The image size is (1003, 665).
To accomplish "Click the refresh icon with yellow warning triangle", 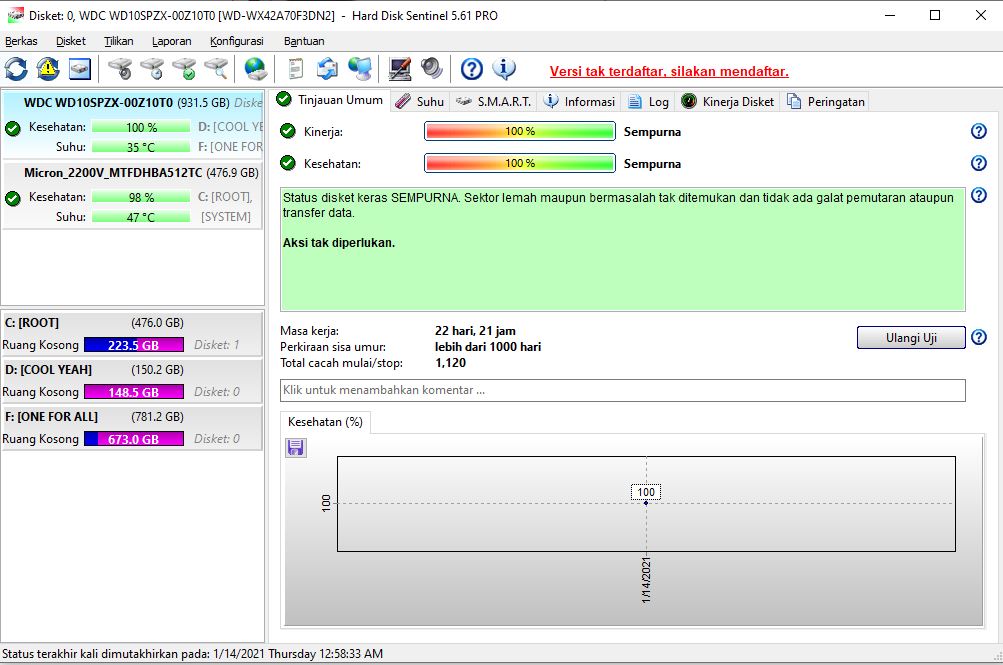I will pos(48,69).
